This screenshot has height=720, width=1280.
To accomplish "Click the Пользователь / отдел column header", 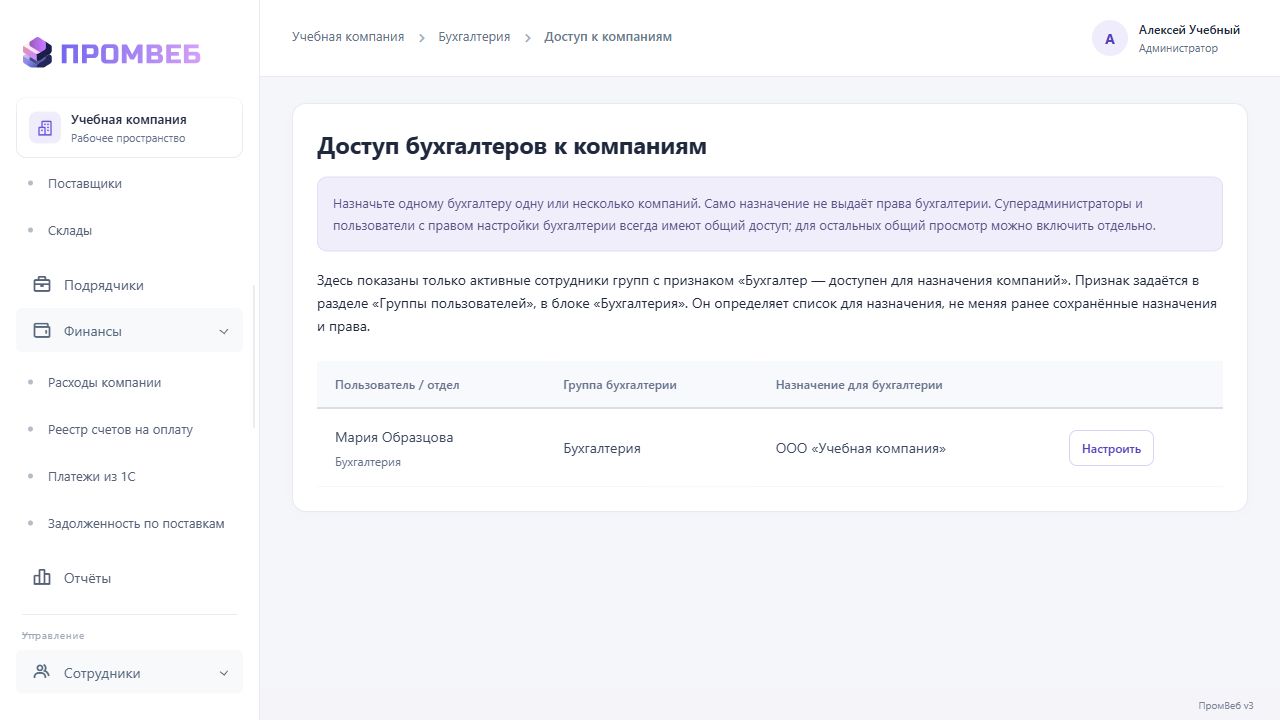I will tap(397, 385).
